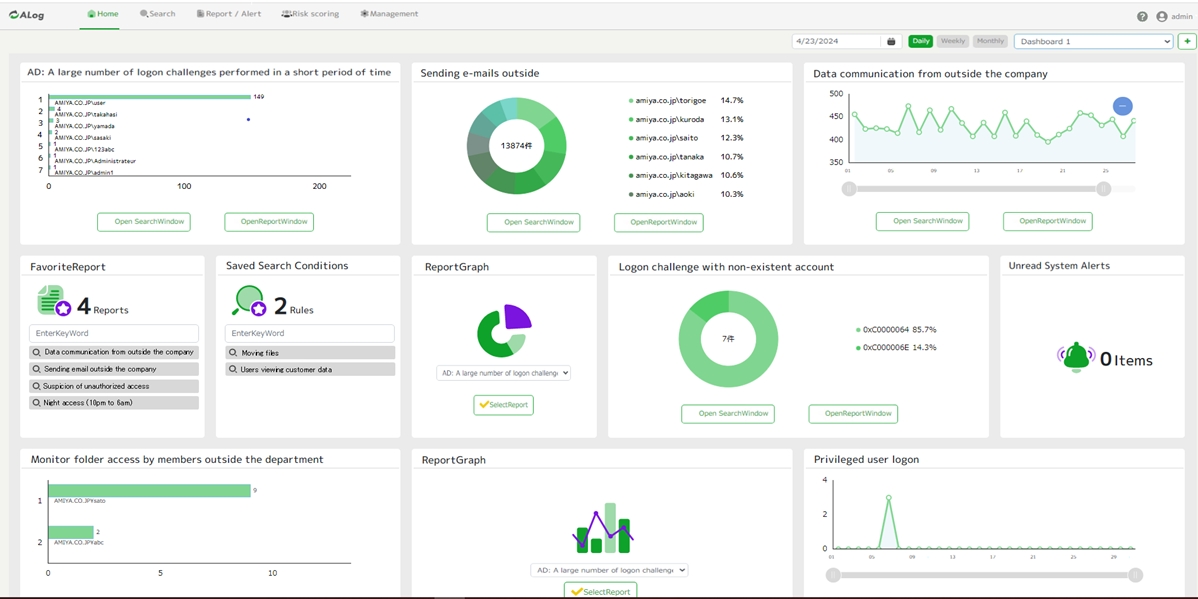Viewport: 1198px width, 599px height.
Task: Expand the Dashboard 1 dropdown
Action: (1093, 42)
